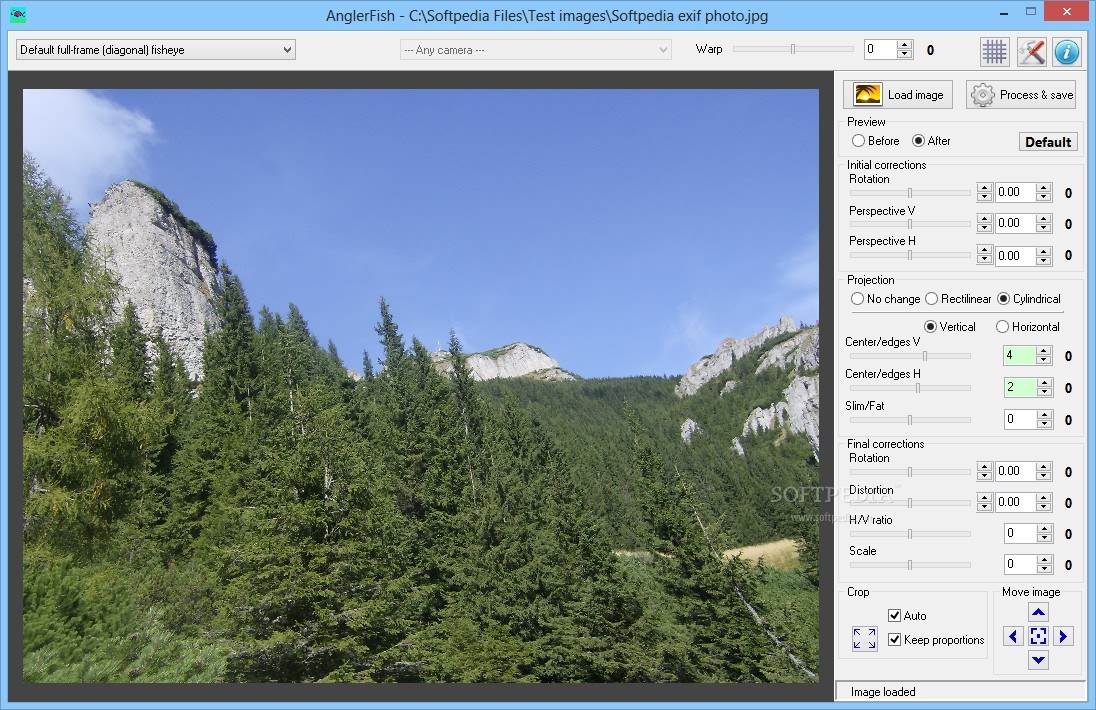Click the Perspective V slider
This screenshot has width=1096, height=710.
click(x=910, y=224)
